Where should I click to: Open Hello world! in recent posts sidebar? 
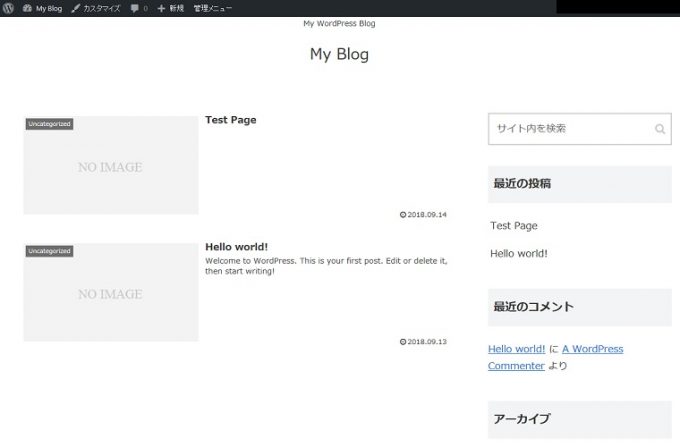point(519,253)
